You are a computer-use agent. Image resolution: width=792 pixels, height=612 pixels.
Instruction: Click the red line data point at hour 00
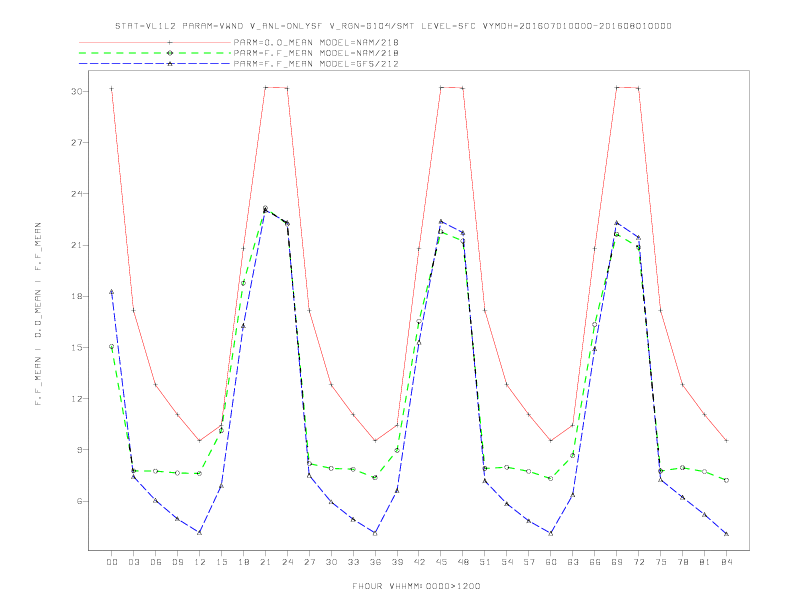[x=112, y=89]
